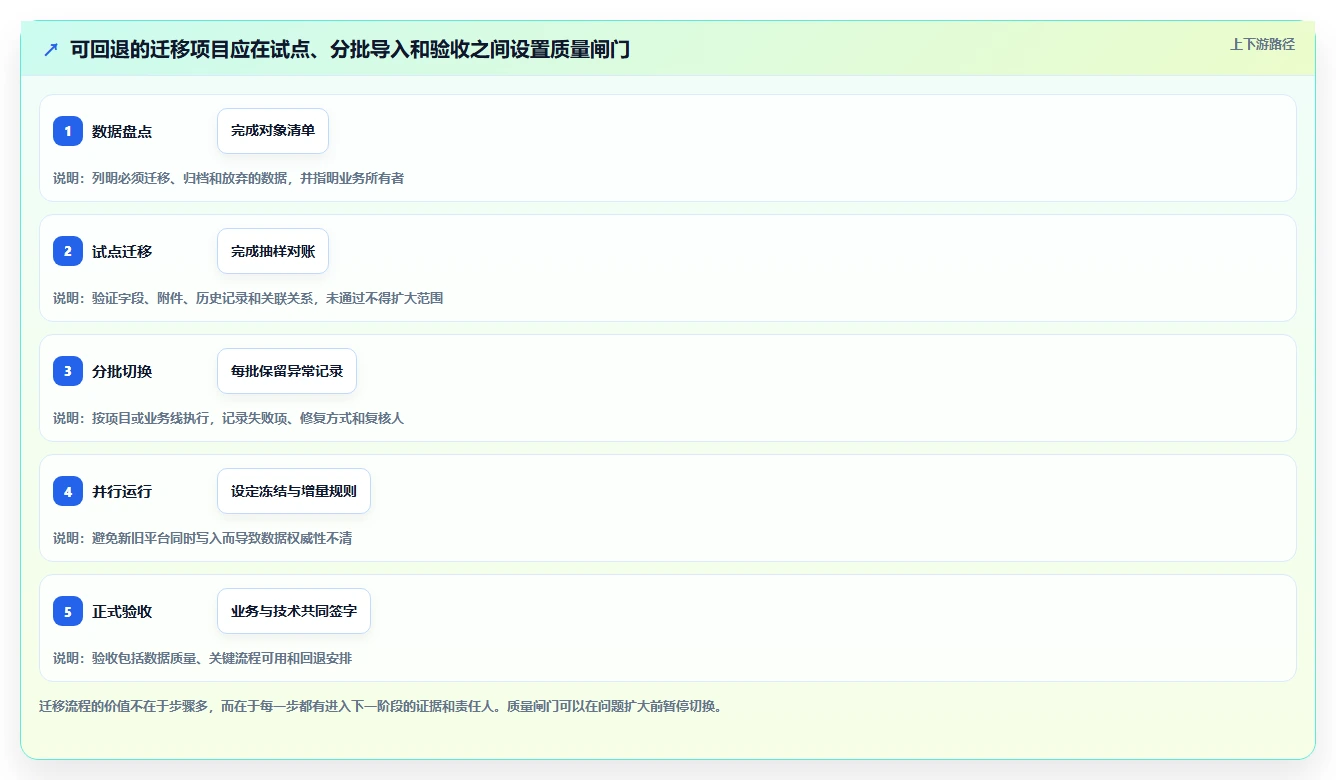Click the description starting 按项目或业务线执行
The width and height of the screenshot is (1336, 780).
(229, 418)
